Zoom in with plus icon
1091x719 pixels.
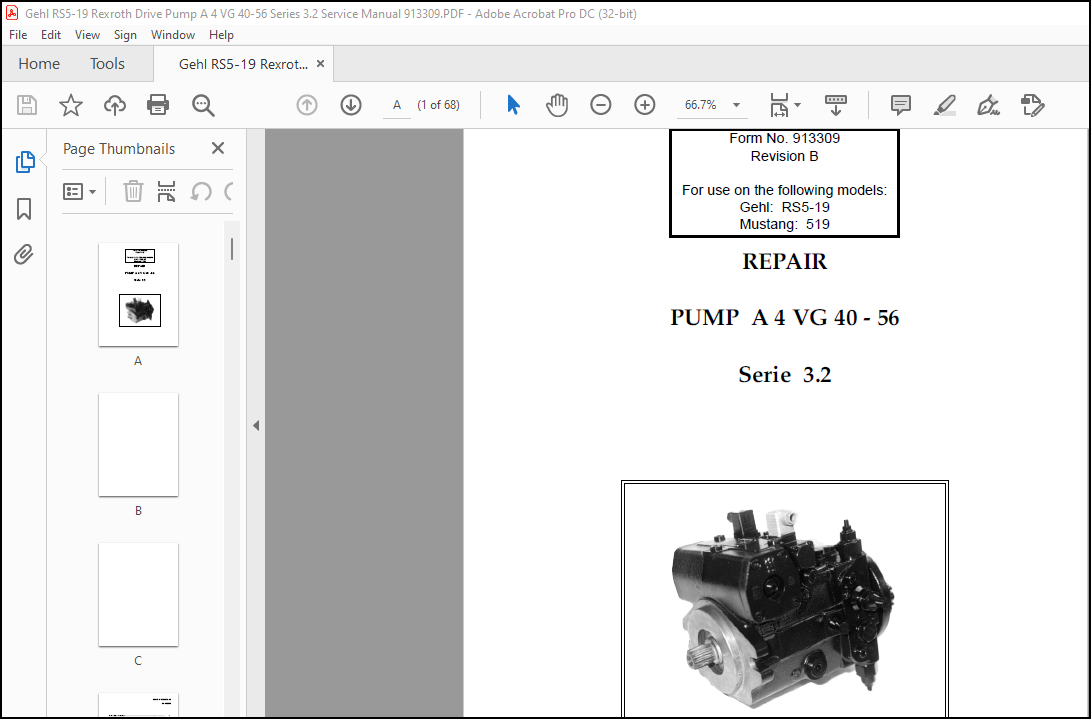(645, 105)
